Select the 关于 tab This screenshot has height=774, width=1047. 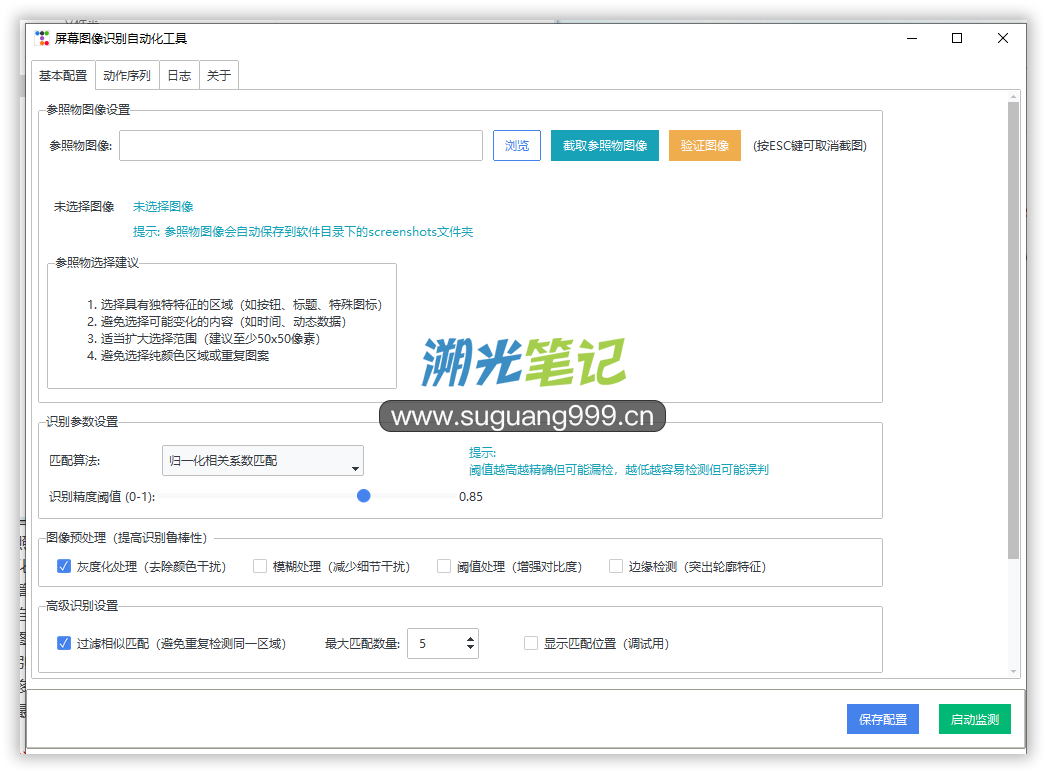(x=219, y=76)
